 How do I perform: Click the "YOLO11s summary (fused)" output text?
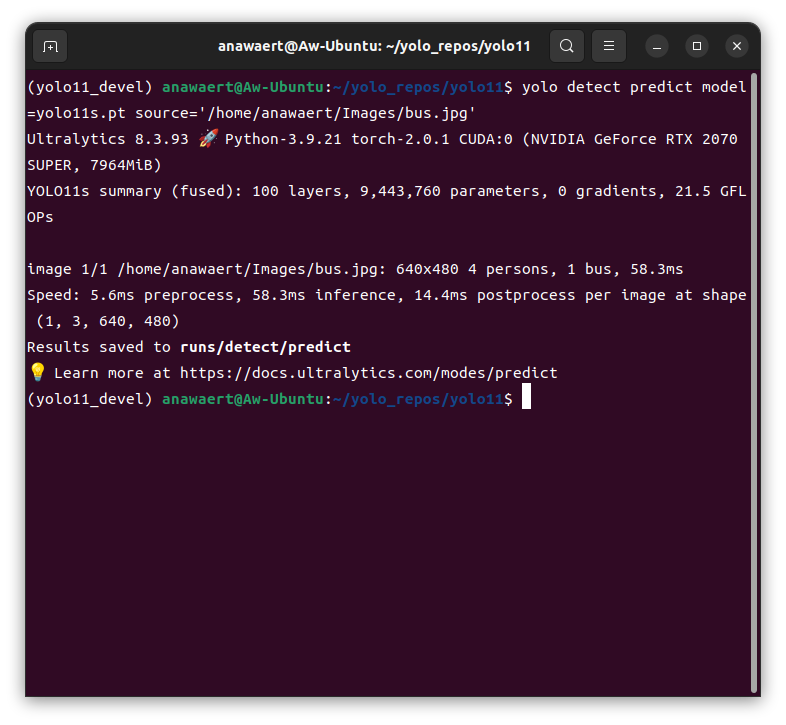click(x=130, y=191)
